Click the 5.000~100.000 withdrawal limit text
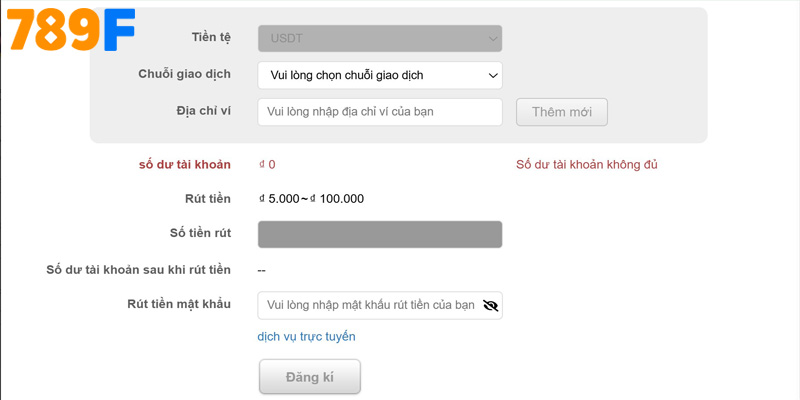This screenshot has height=400, width=800. pyautogui.click(x=312, y=198)
